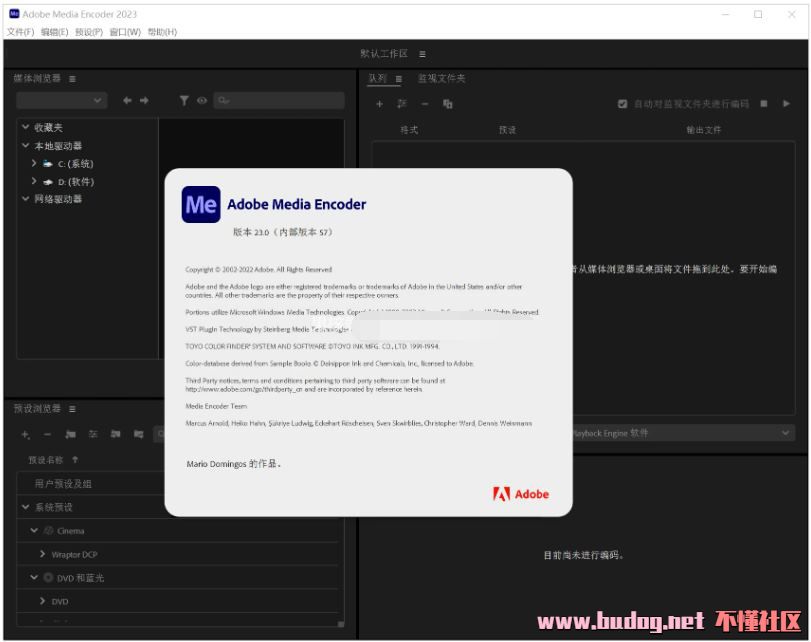Click the 输出文件 column header
The image size is (811, 642).
tap(703, 130)
